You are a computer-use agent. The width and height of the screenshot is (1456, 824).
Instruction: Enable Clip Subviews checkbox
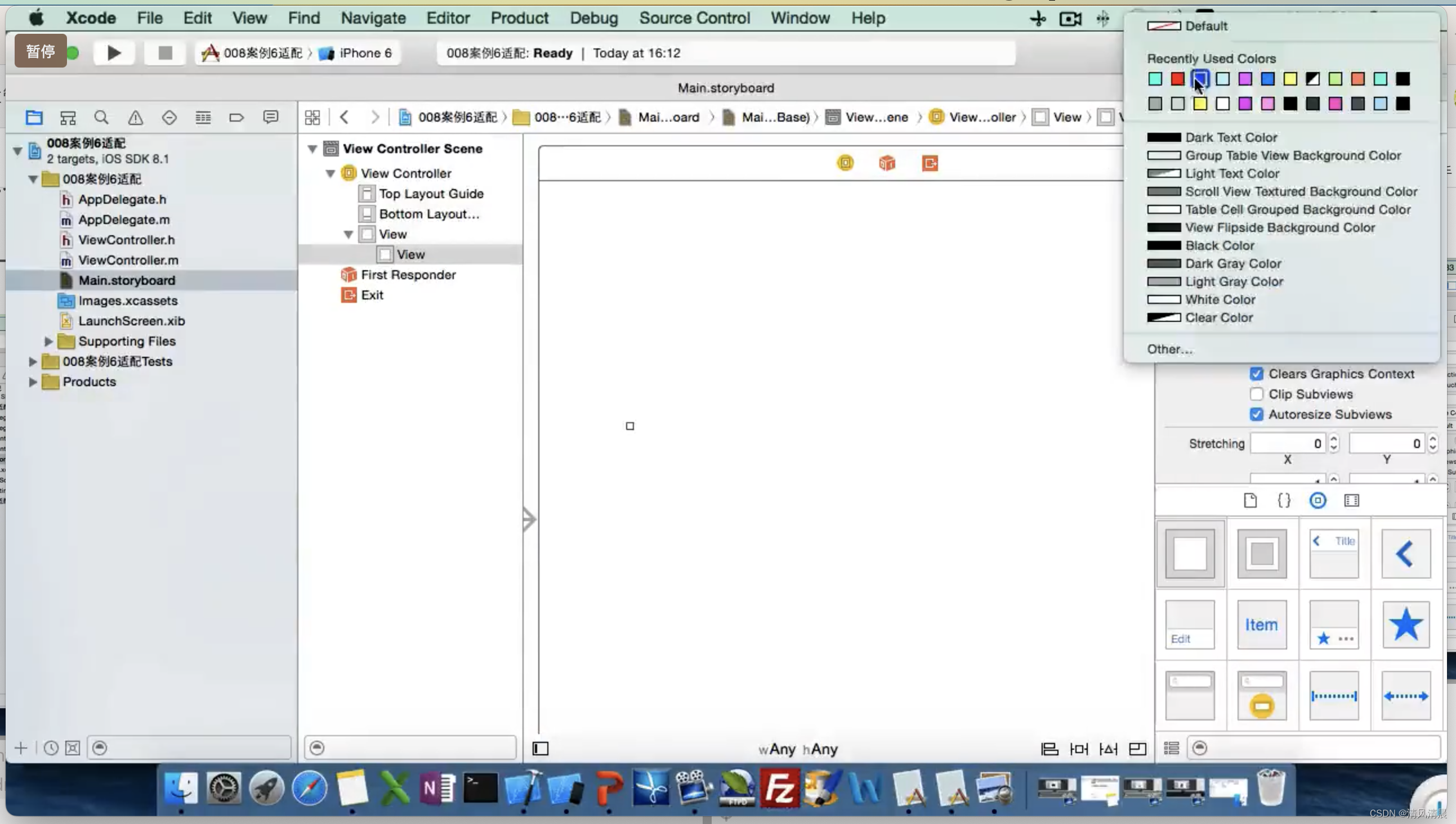click(x=1257, y=393)
